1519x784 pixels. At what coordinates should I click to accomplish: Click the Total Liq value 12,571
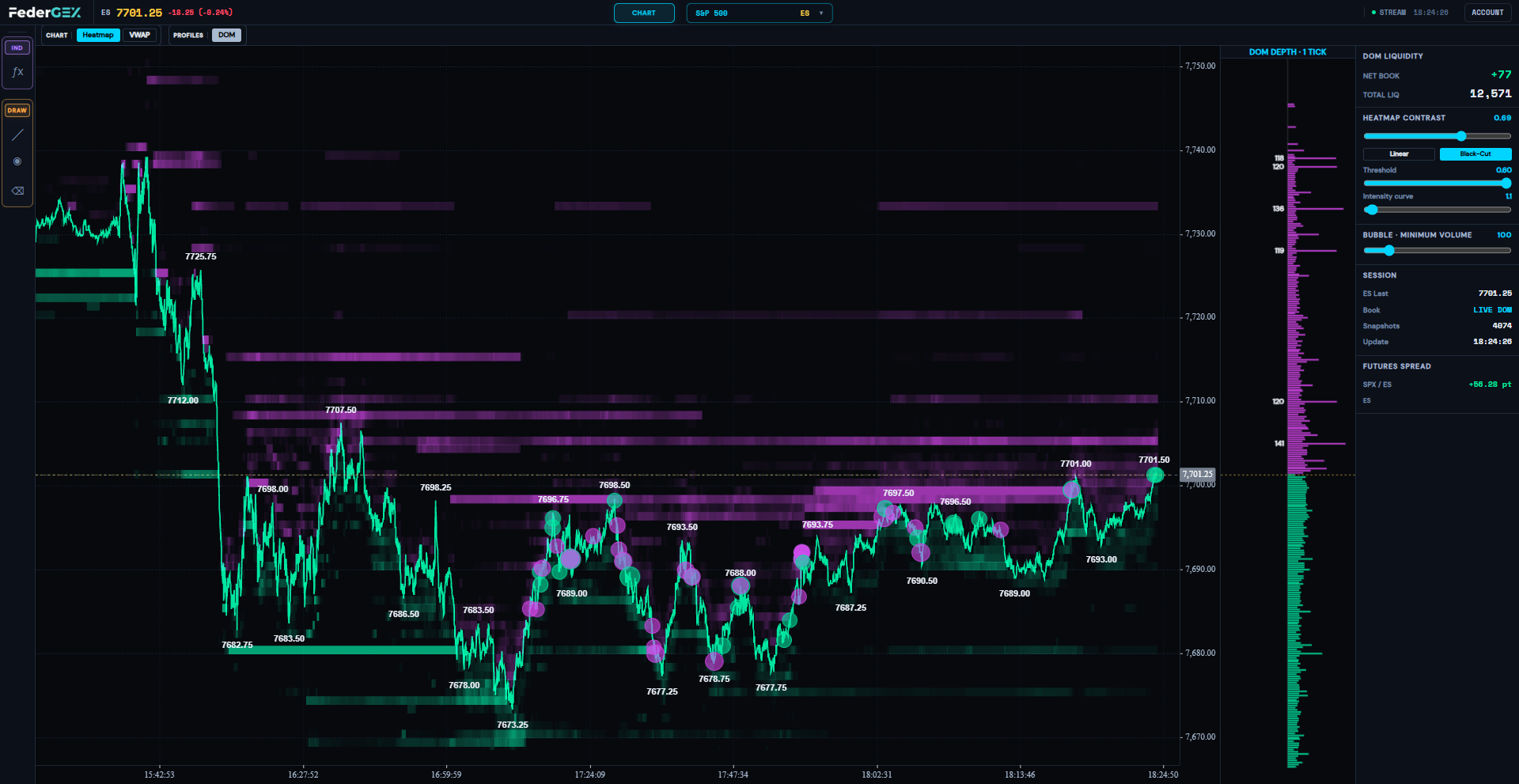[1491, 93]
